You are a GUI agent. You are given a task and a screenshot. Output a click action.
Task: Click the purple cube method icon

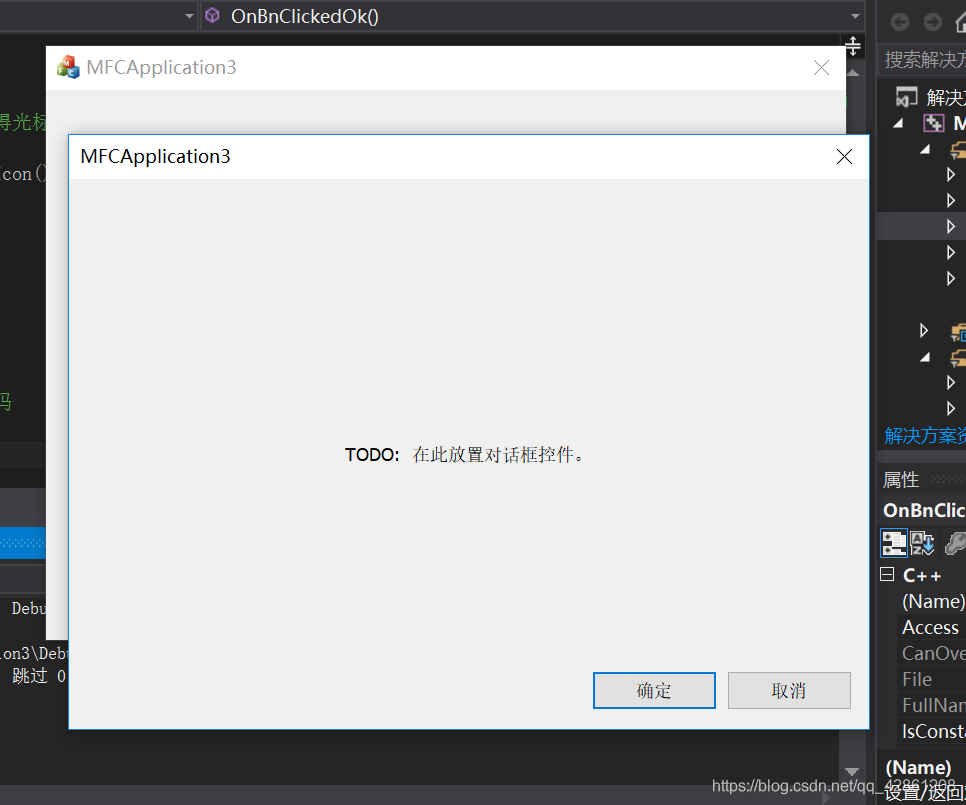tap(213, 15)
